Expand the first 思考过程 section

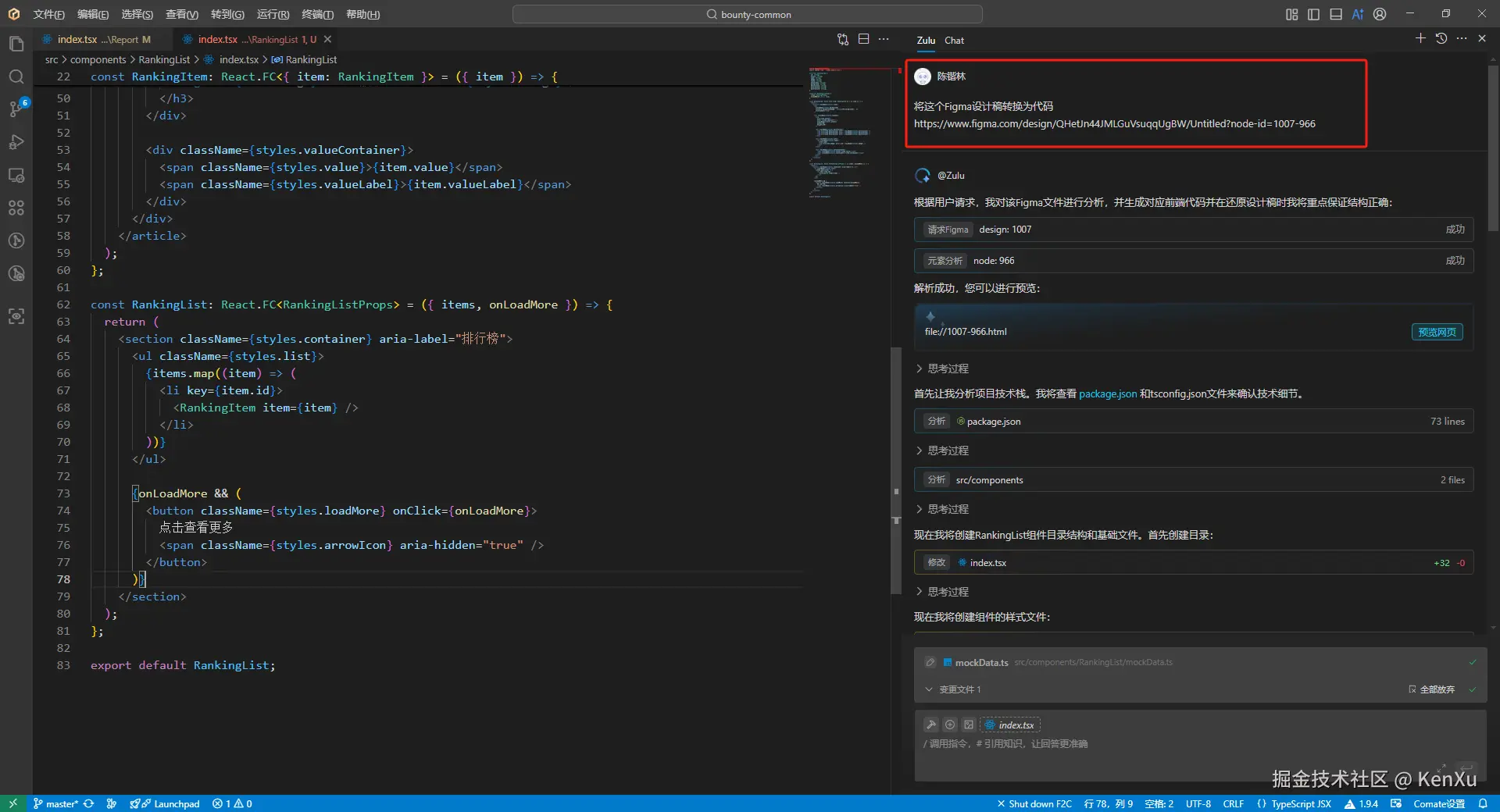[947, 369]
